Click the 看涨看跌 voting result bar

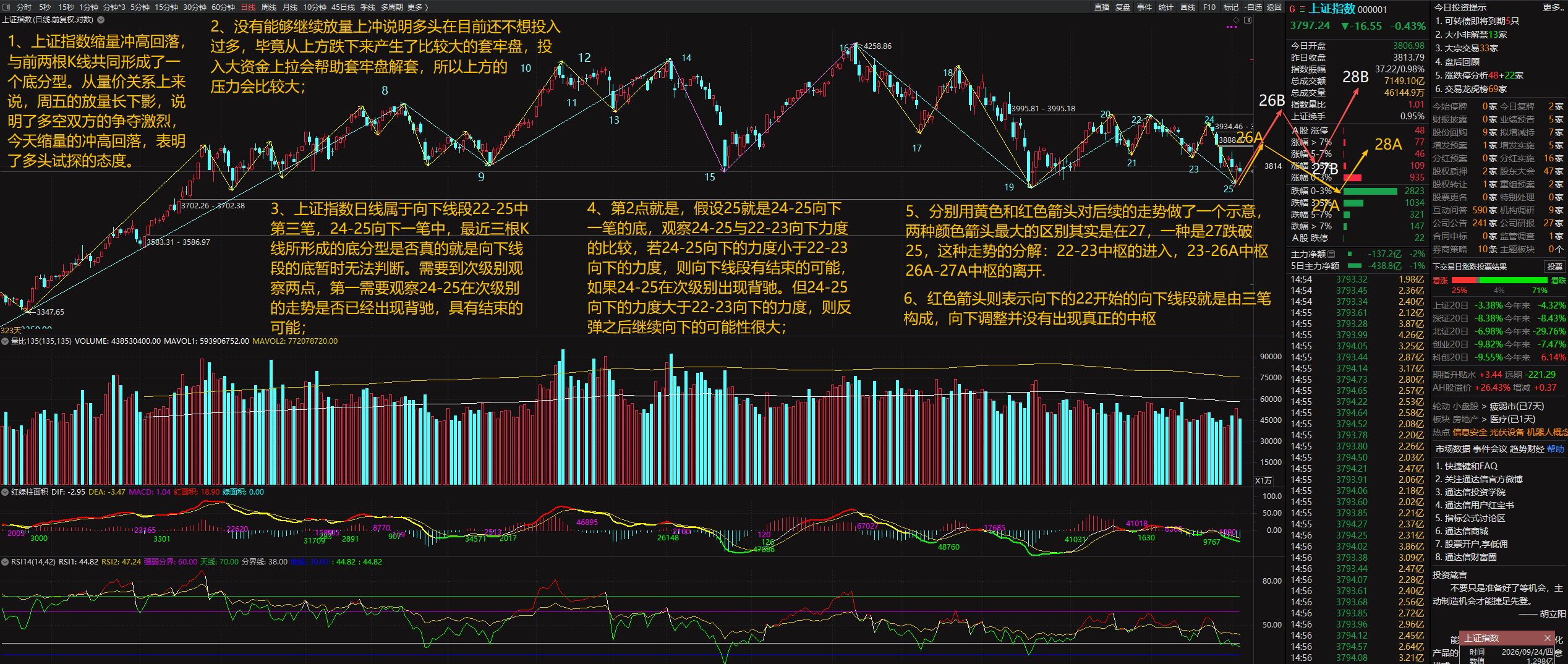click(1498, 280)
